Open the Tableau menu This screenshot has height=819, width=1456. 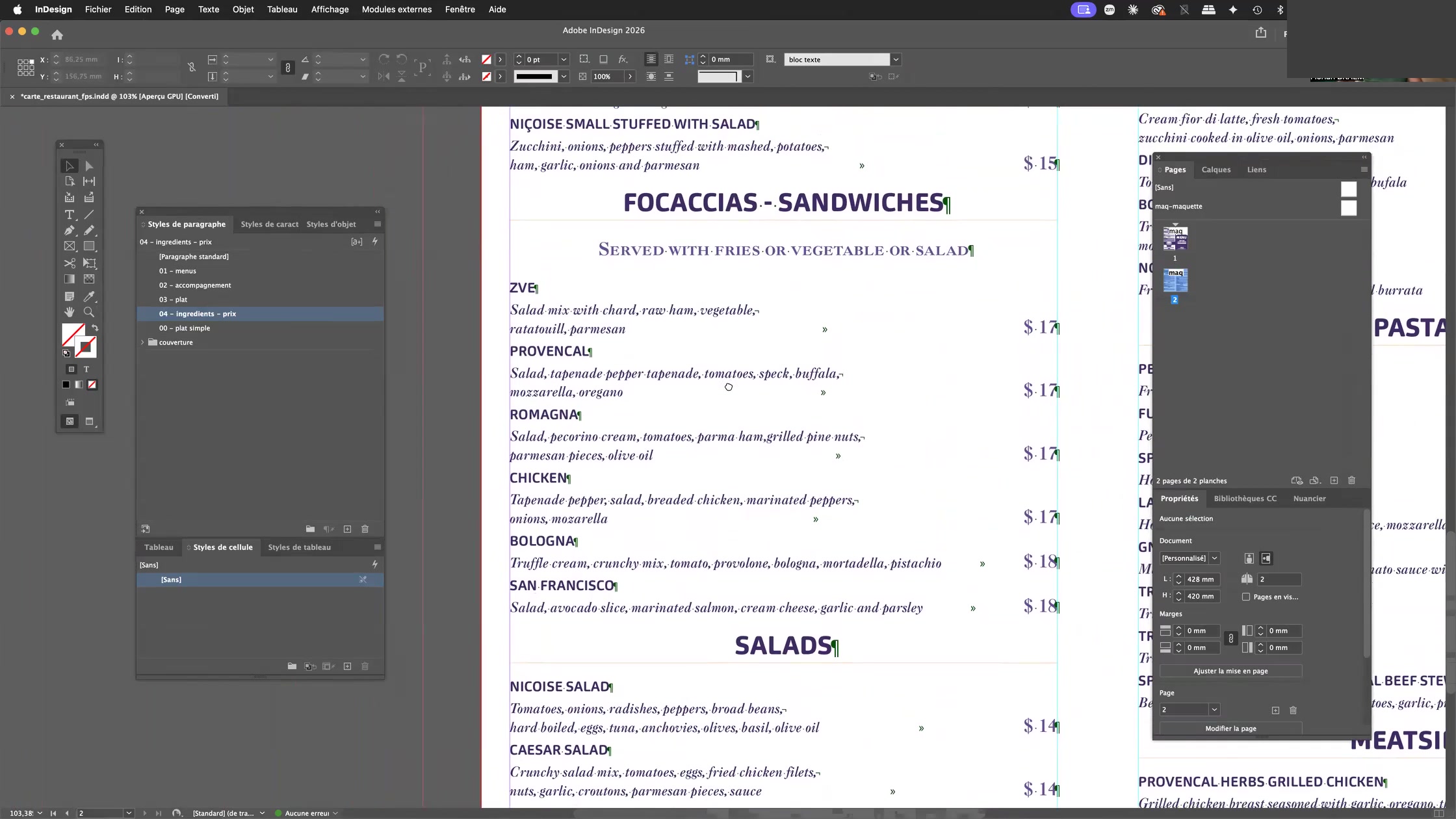pos(282,10)
